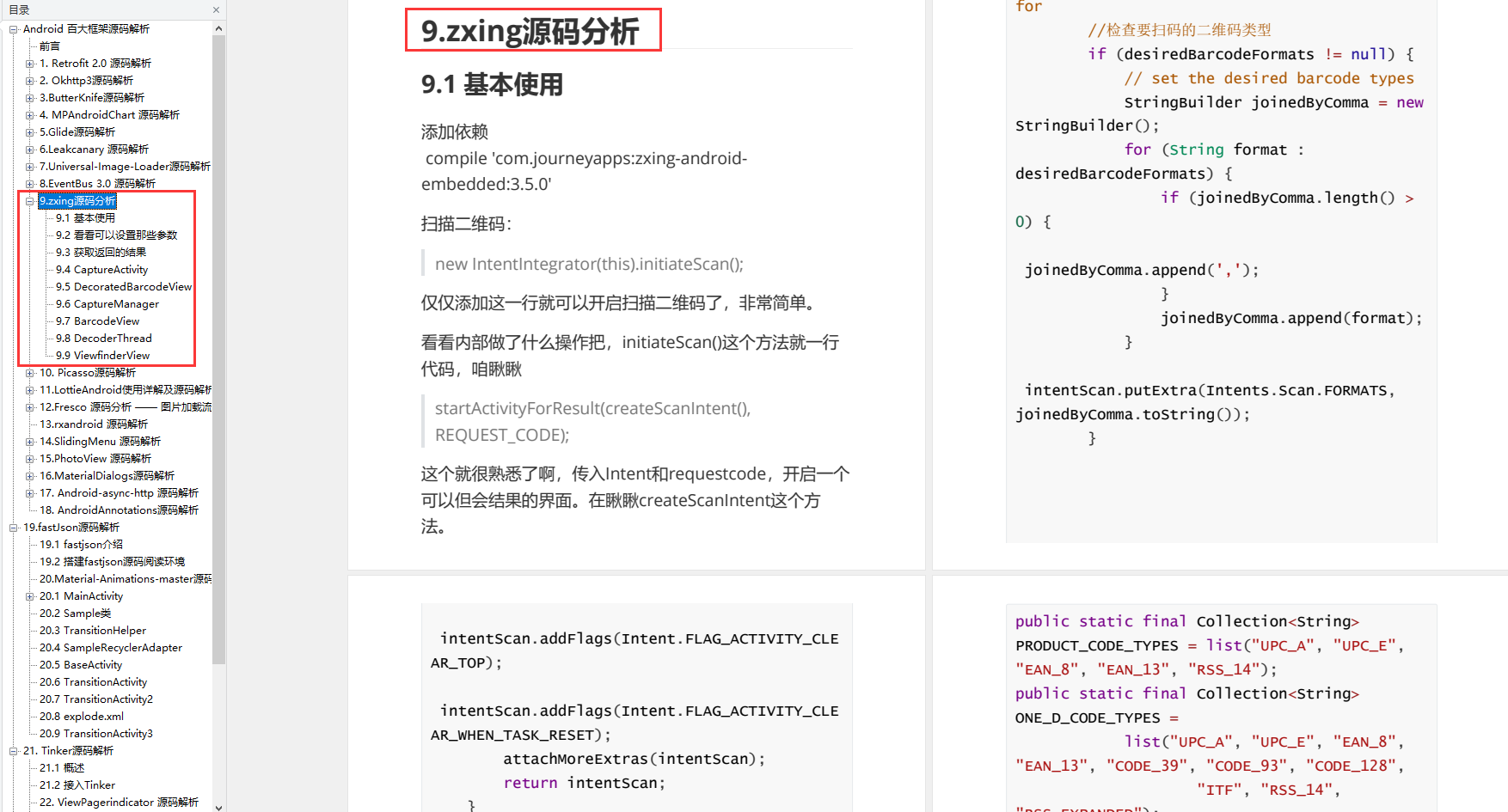1508x812 pixels.
Task: Expand the 8.EventBus 3.0 源码解析 node
Action: [x=30, y=184]
